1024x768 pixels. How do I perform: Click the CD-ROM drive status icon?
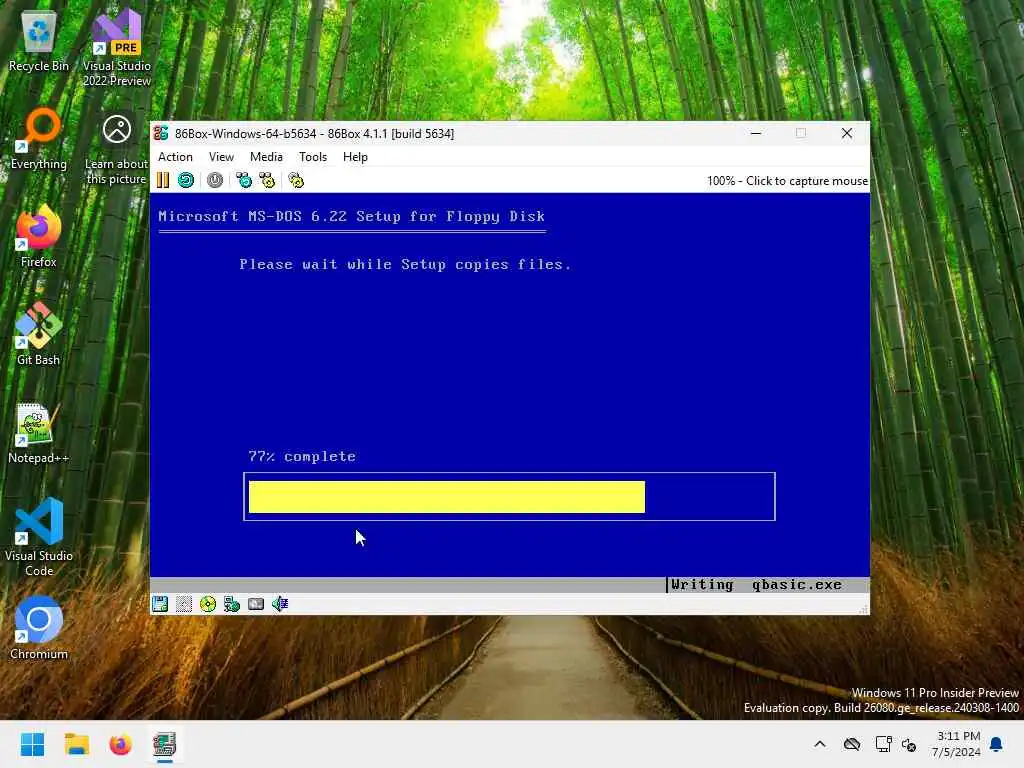pos(208,604)
